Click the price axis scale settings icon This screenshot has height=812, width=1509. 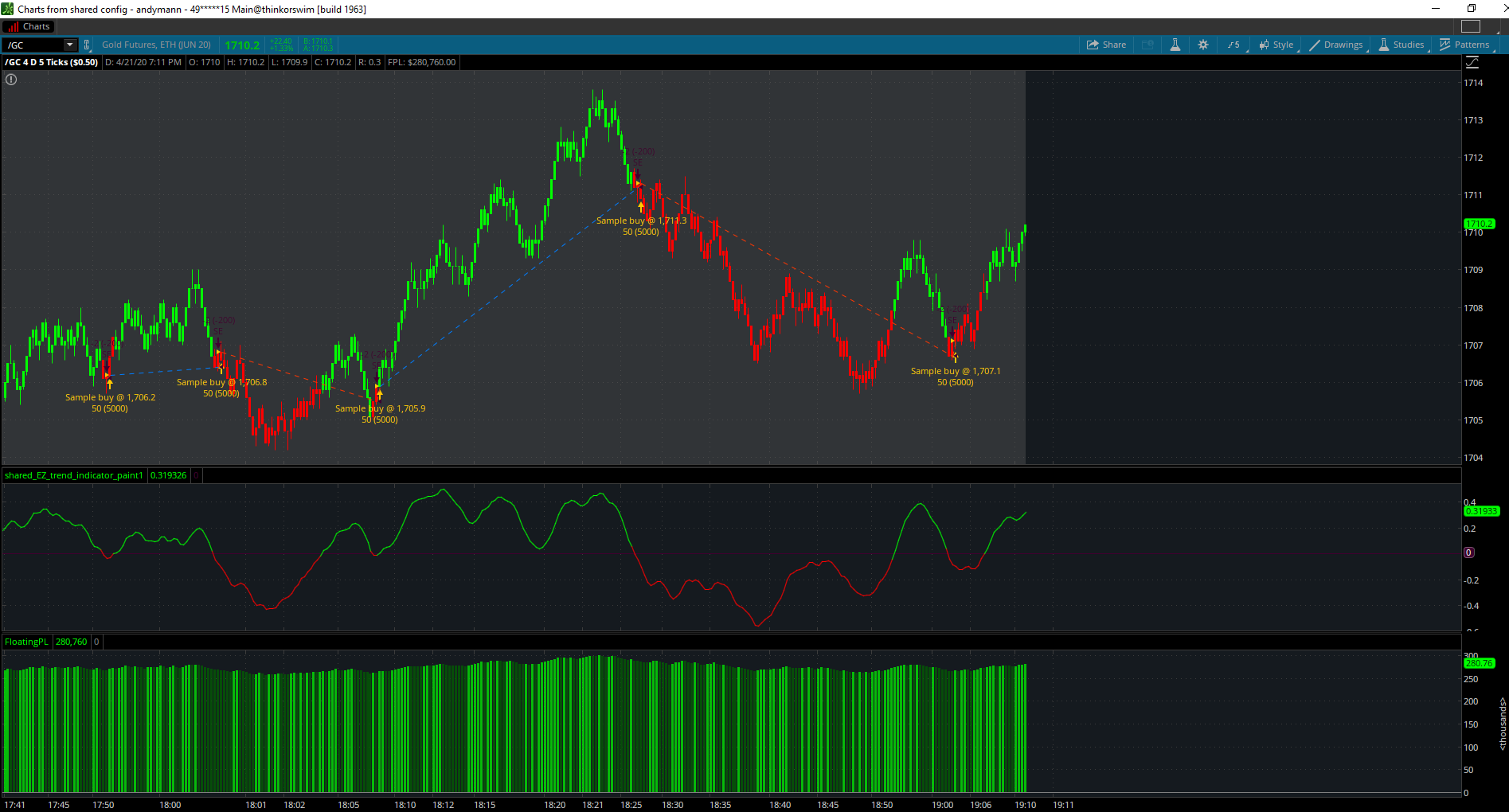coord(1472,62)
